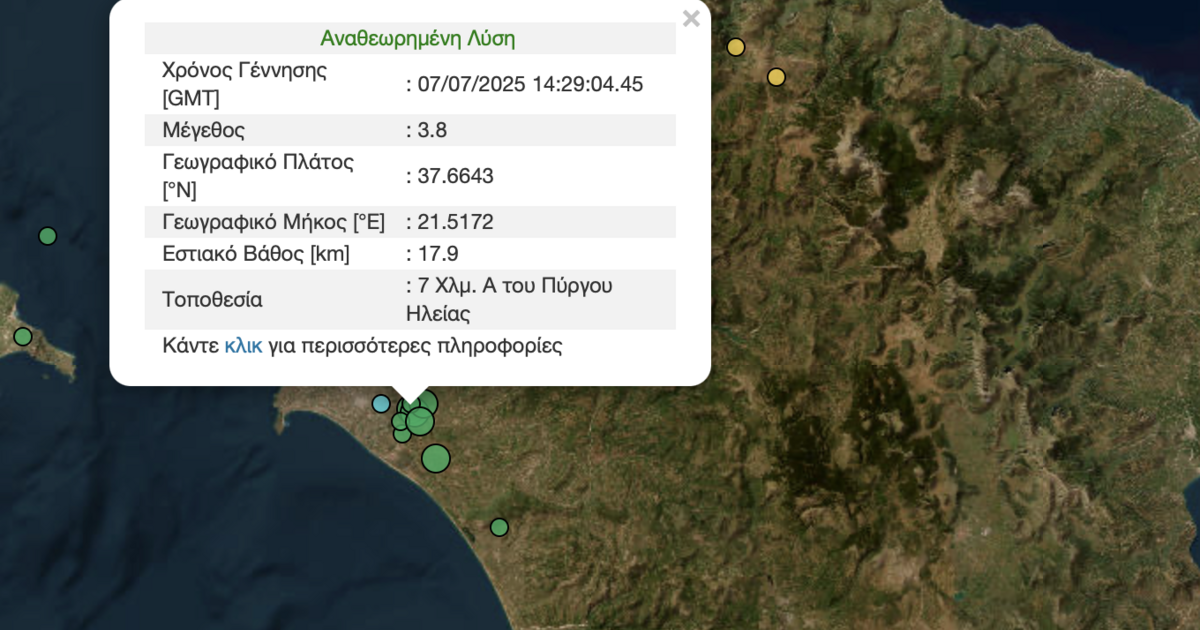1200x630 pixels.
Task: Open the 'κλικ' link for more information
Action: [243, 346]
